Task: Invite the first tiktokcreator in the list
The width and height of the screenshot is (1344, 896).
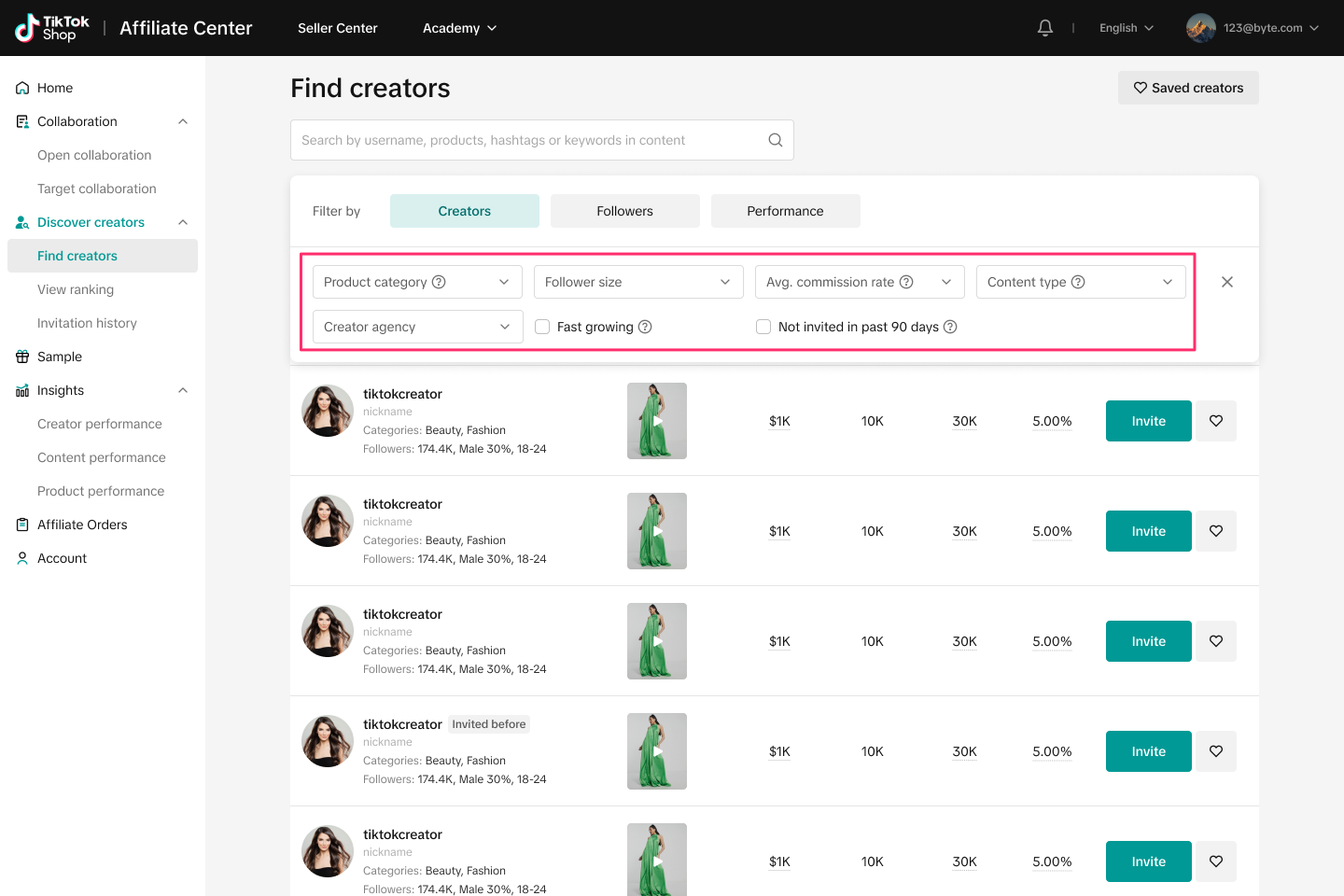Action: [x=1148, y=421]
